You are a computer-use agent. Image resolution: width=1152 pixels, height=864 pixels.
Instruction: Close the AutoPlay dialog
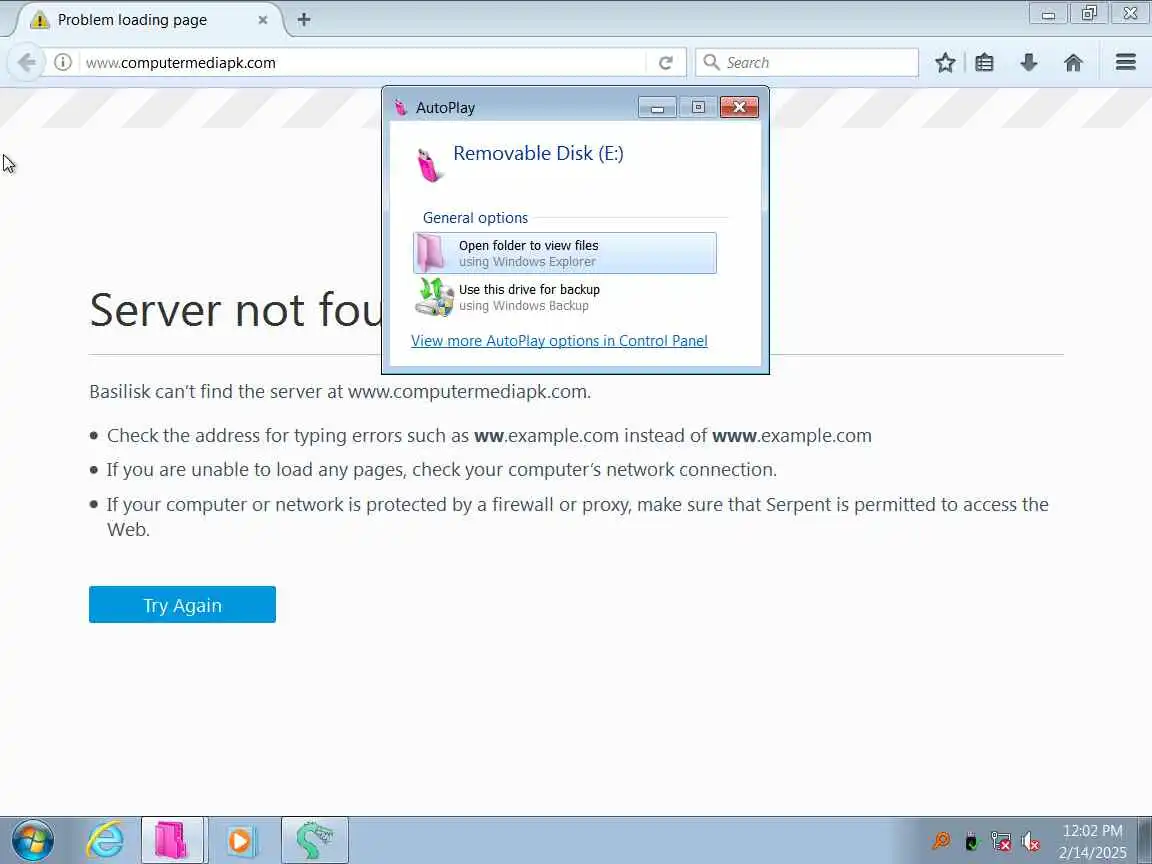click(x=739, y=107)
